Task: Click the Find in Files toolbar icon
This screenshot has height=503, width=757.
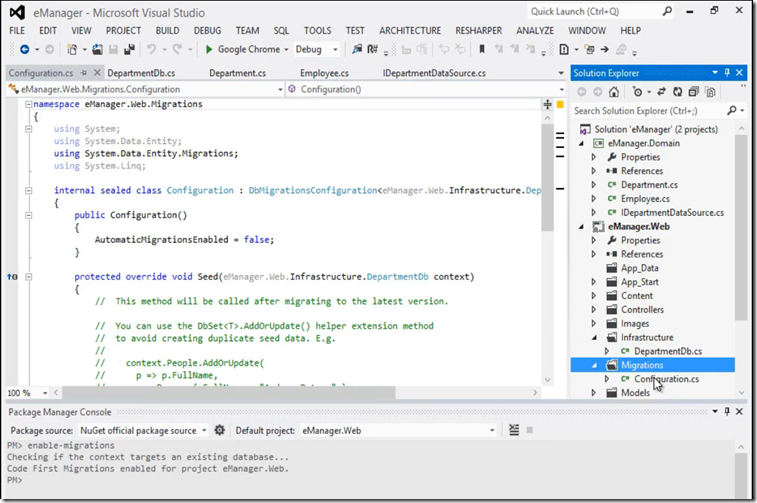Action: coord(357,49)
